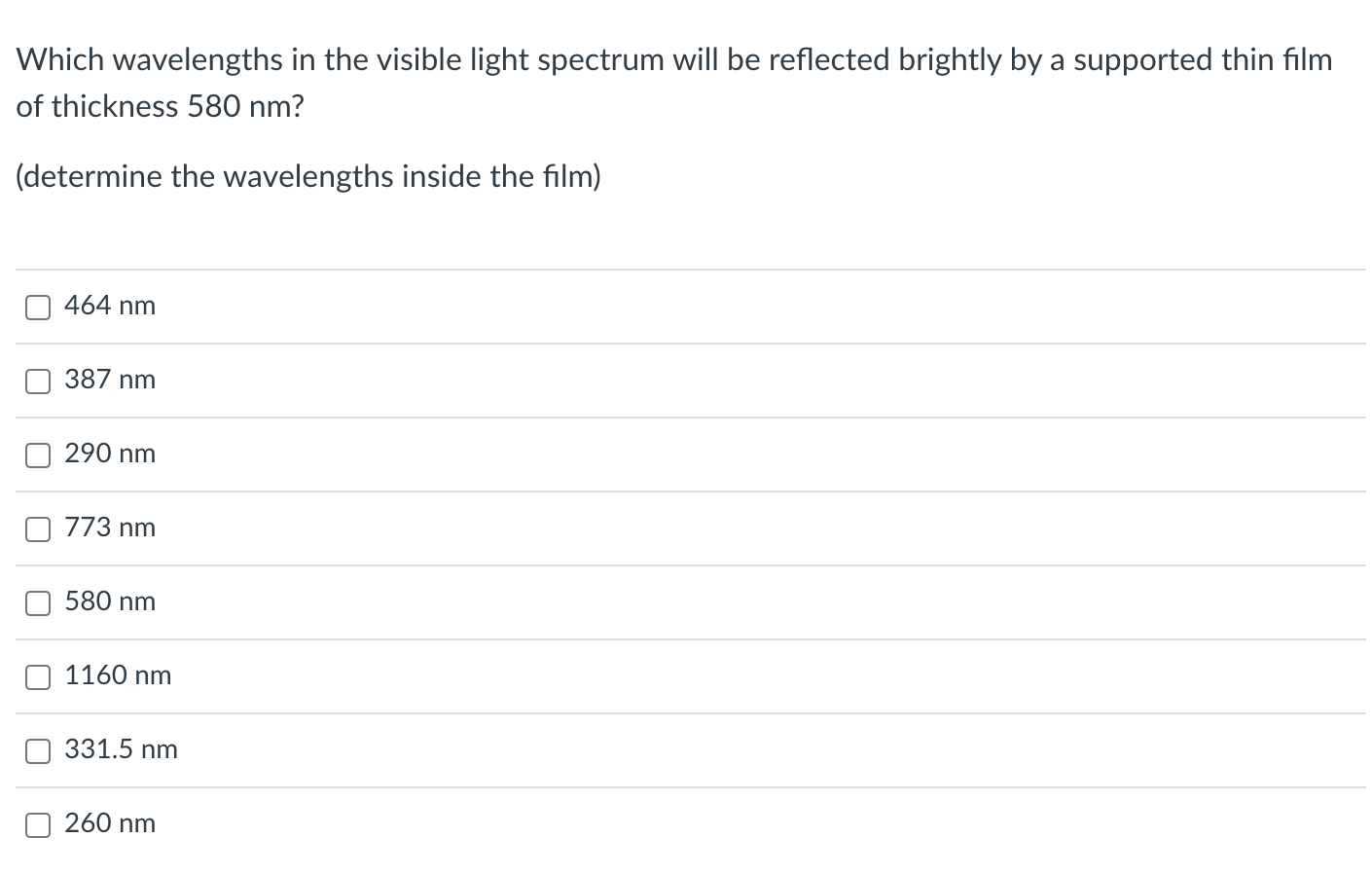Check the 260 nm answer checkbox

[x=37, y=824]
